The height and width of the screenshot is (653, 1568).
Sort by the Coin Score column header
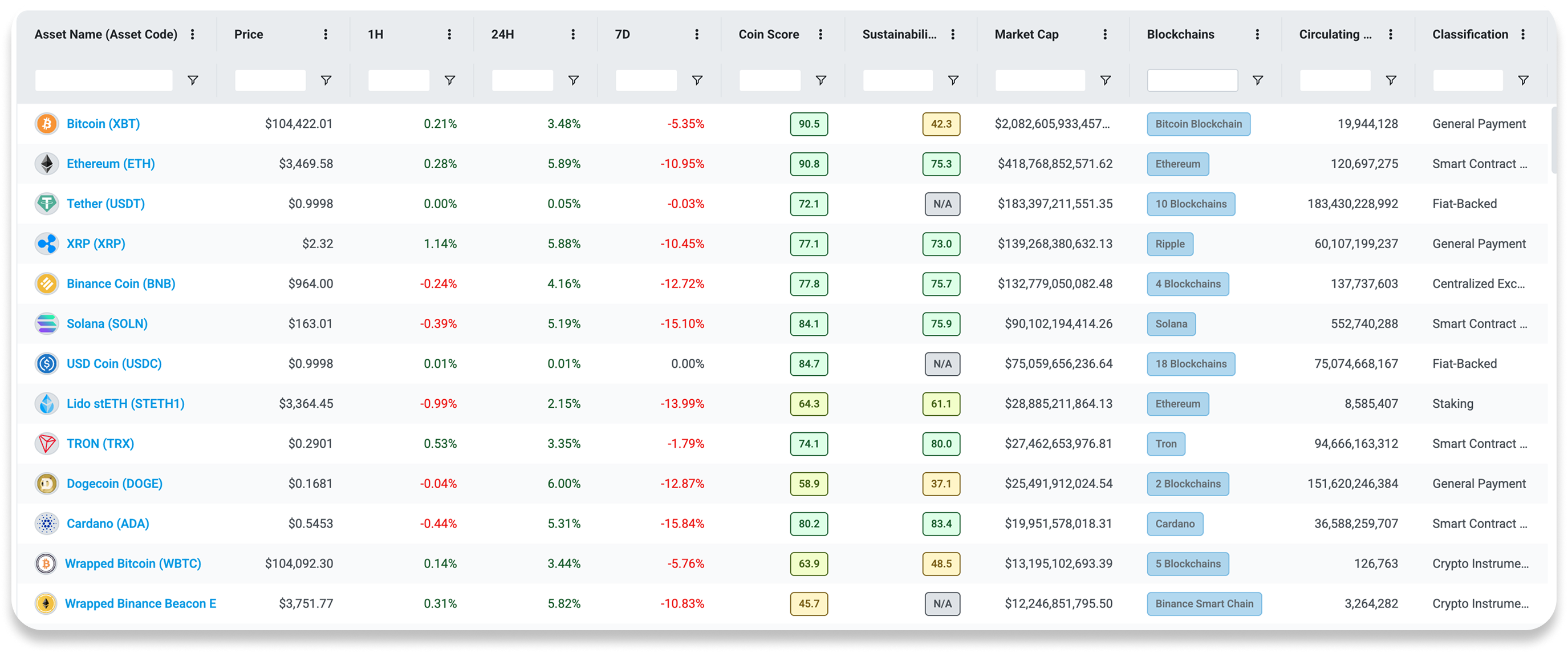[x=769, y=35]
